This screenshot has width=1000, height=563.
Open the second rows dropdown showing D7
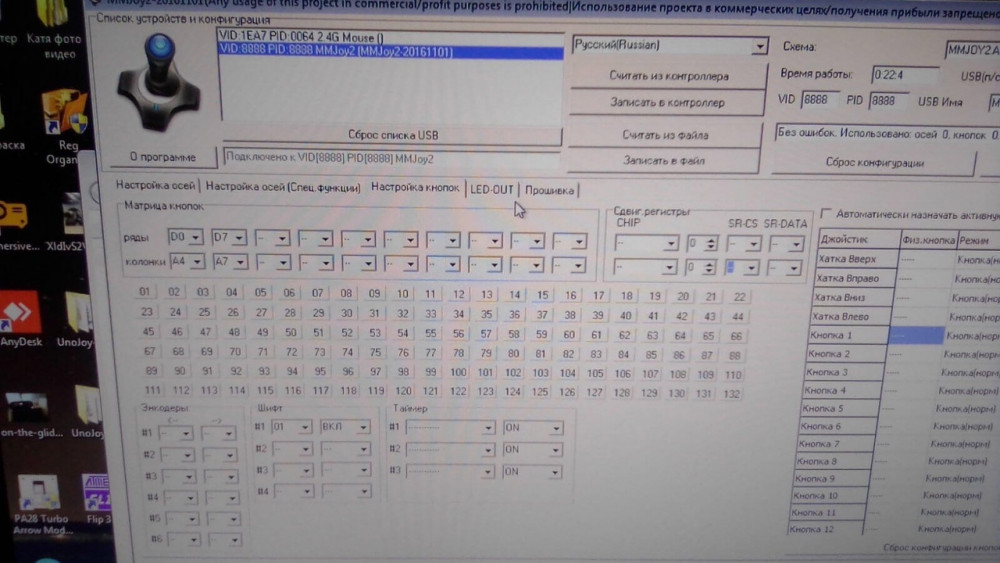point(228,238)
